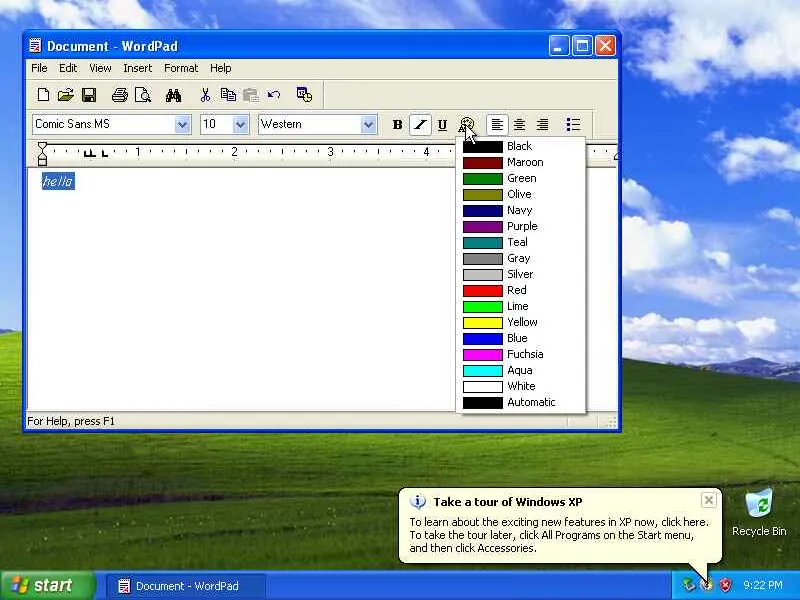Choose Maroon text color
The image size is (800, 600).
tap(520, 162)
